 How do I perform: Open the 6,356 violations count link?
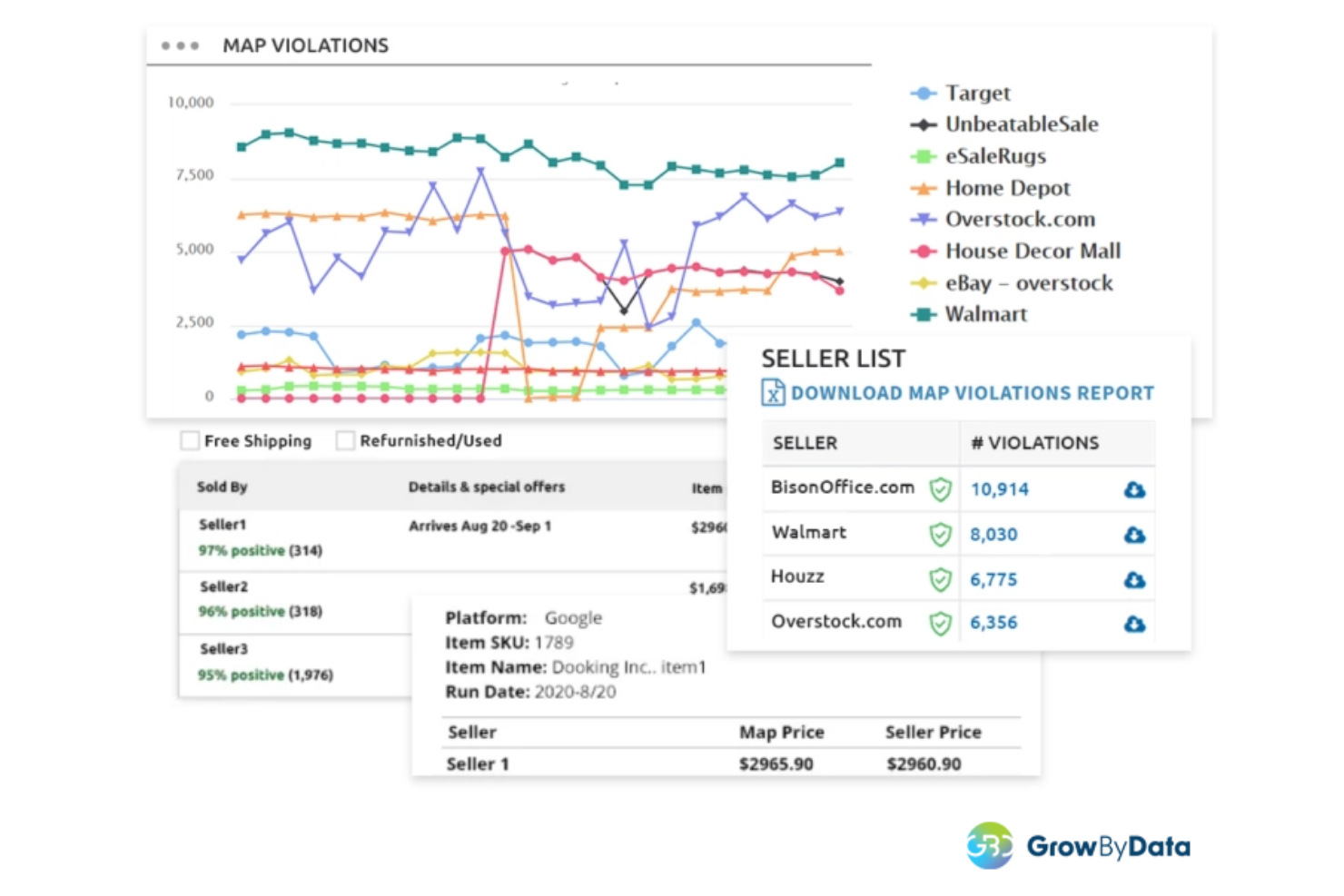point(993,623)
